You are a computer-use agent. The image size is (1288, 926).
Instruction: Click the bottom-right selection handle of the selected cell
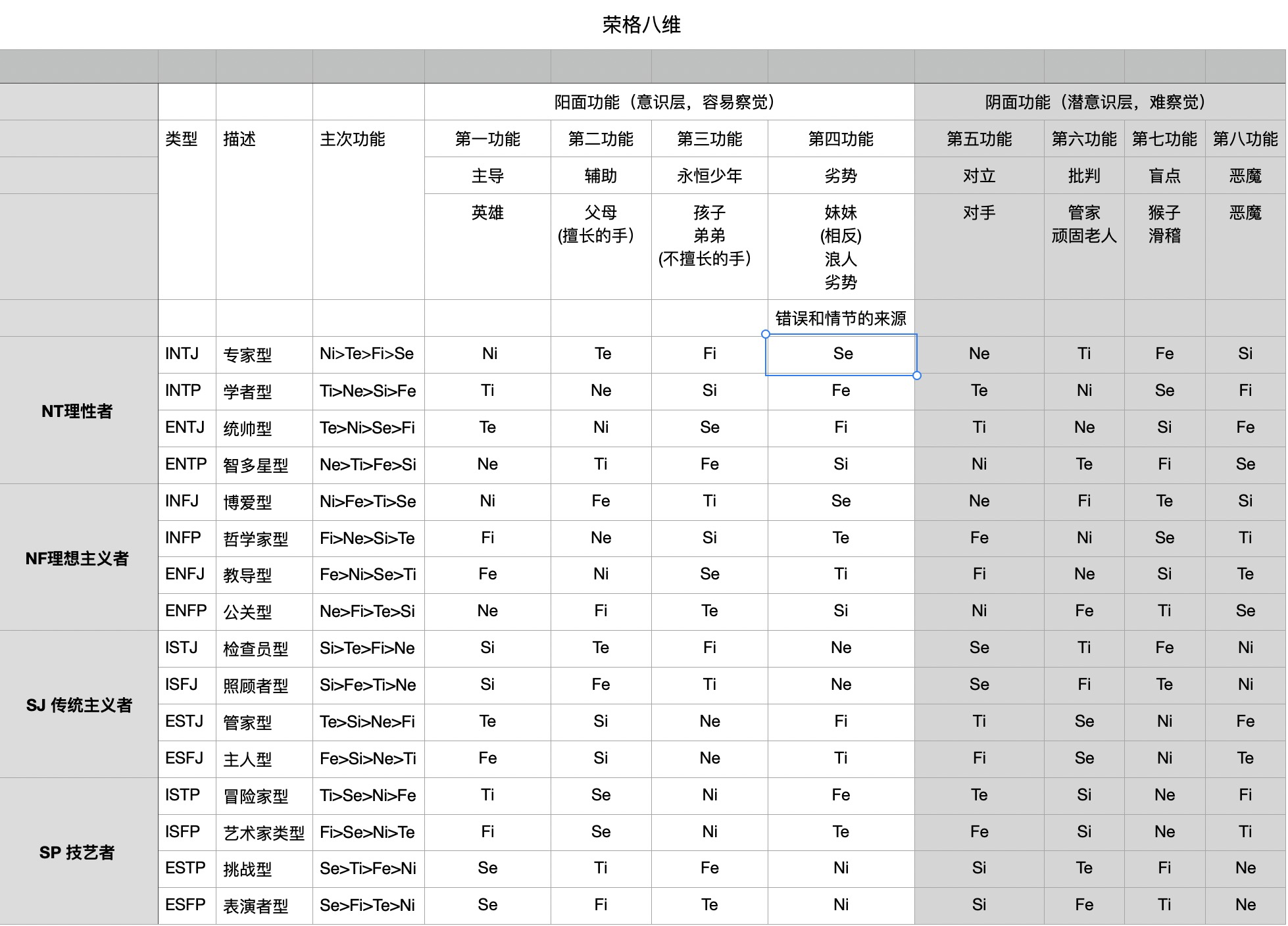click(x=917, y=376)
